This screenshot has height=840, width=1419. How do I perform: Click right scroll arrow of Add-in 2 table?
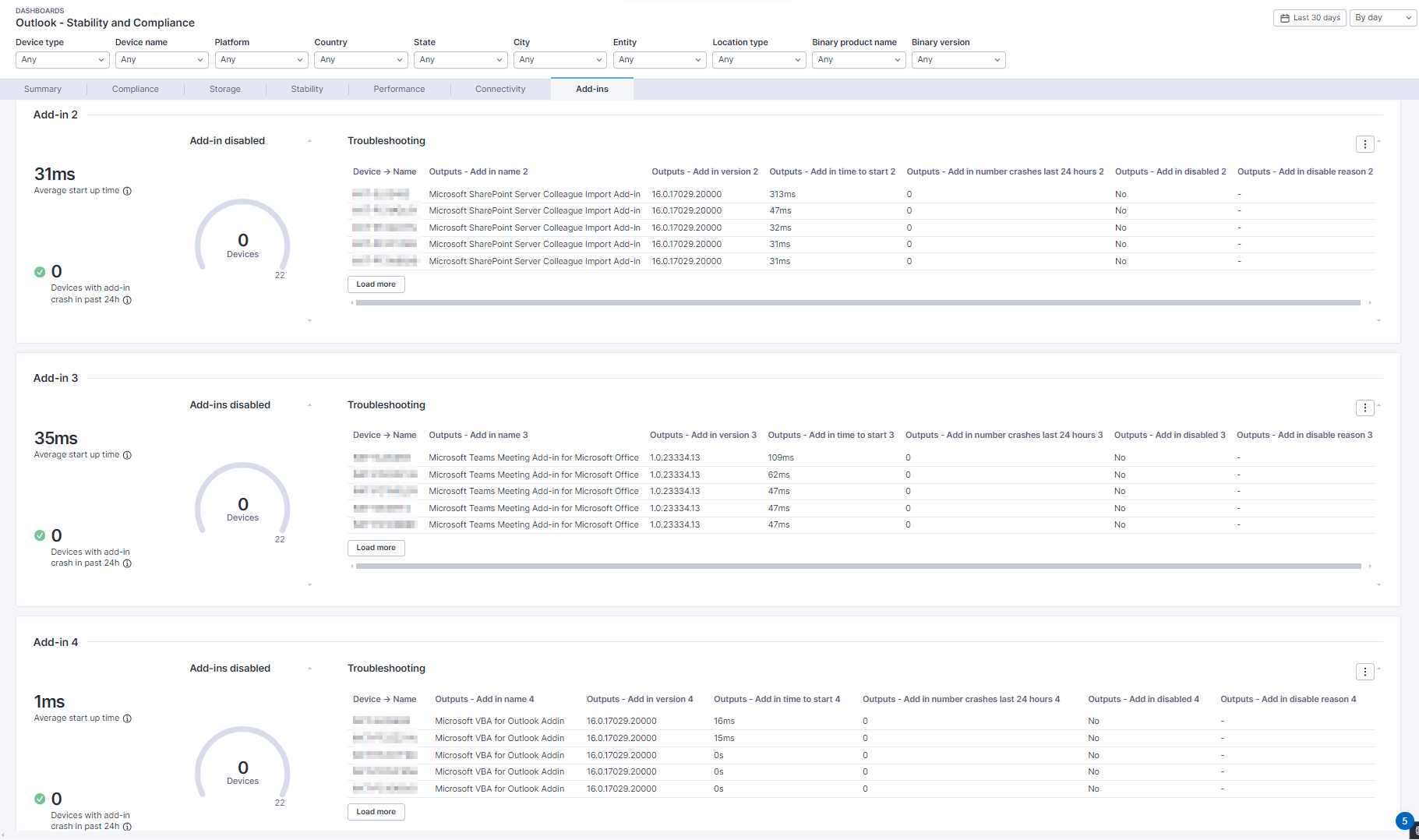coord(1370,303)
